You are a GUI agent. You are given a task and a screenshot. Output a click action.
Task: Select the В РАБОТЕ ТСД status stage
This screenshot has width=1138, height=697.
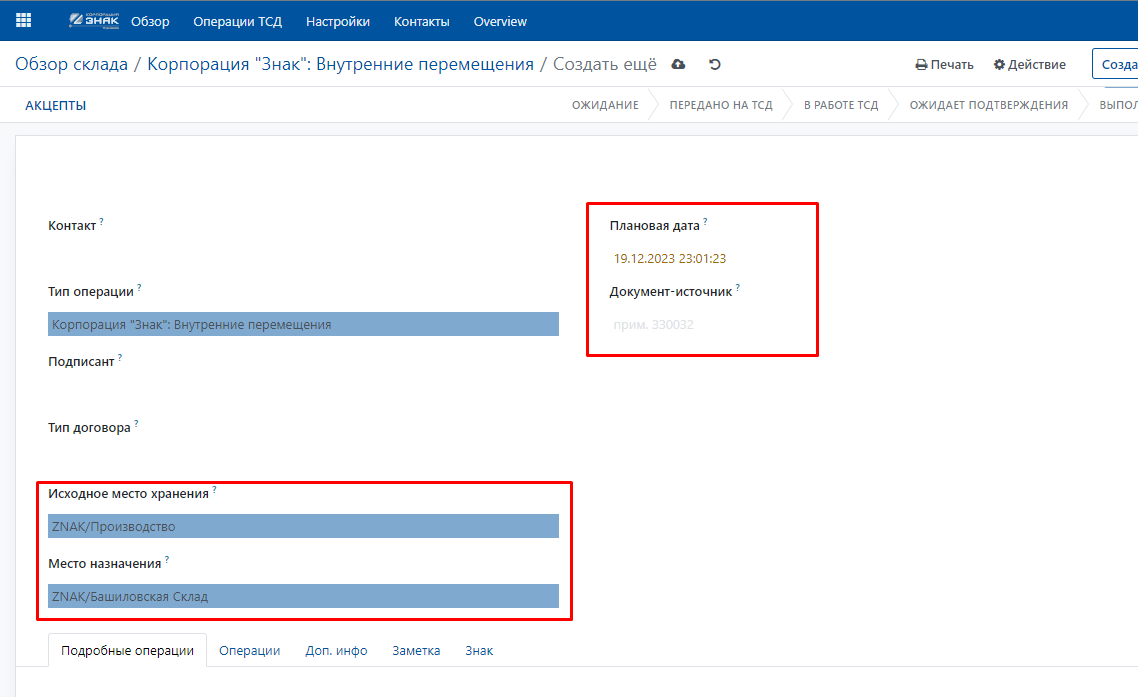pyautogui.click(x=841, y=105)
